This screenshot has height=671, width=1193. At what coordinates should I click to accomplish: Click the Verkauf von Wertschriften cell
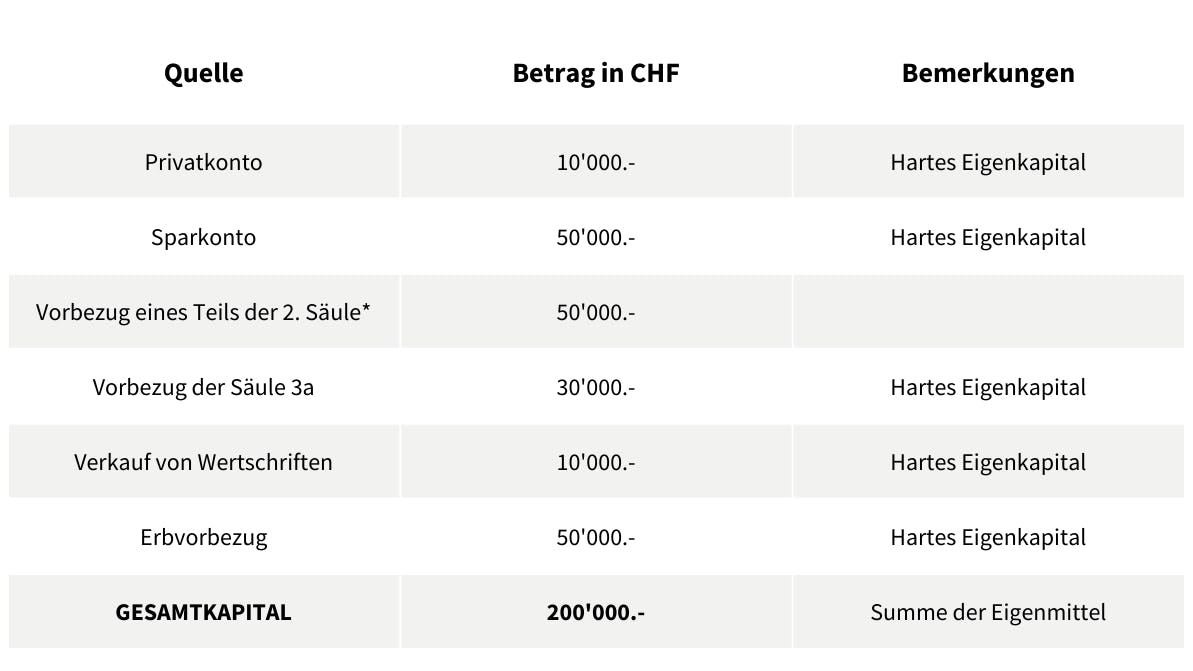[x=203, y=462]
